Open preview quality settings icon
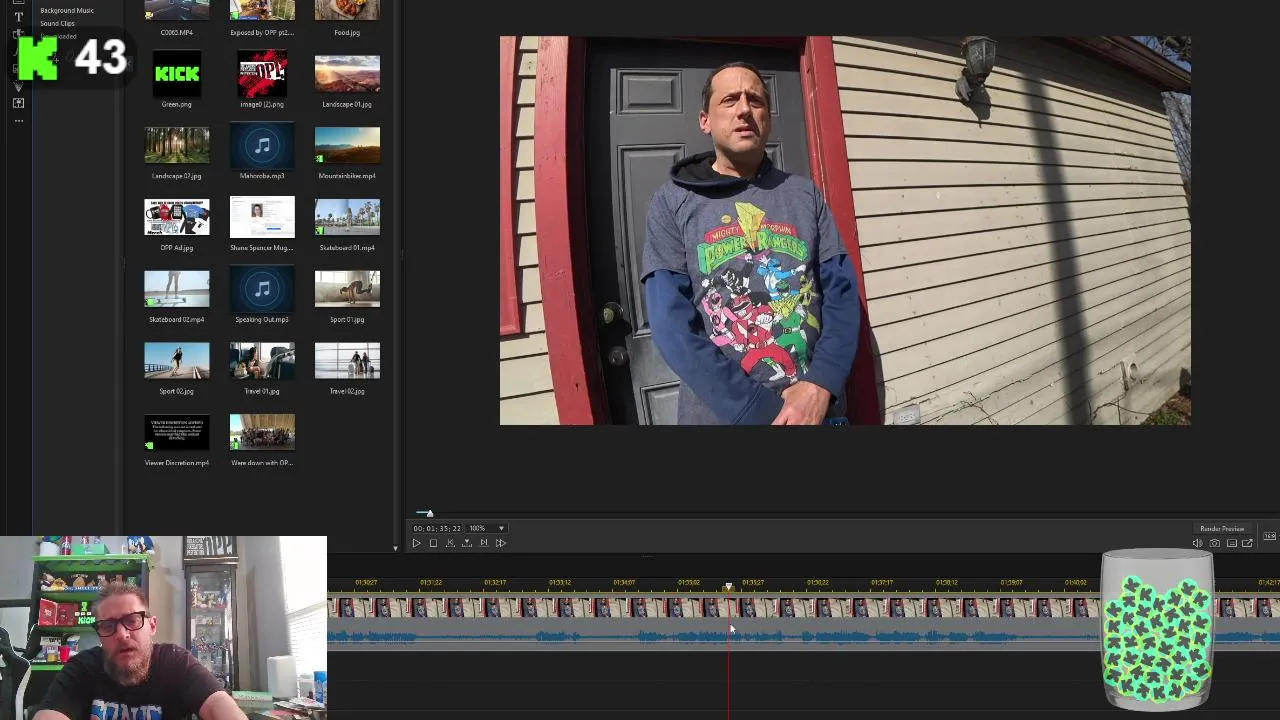1280x720 pixels. coord(1231,543)
